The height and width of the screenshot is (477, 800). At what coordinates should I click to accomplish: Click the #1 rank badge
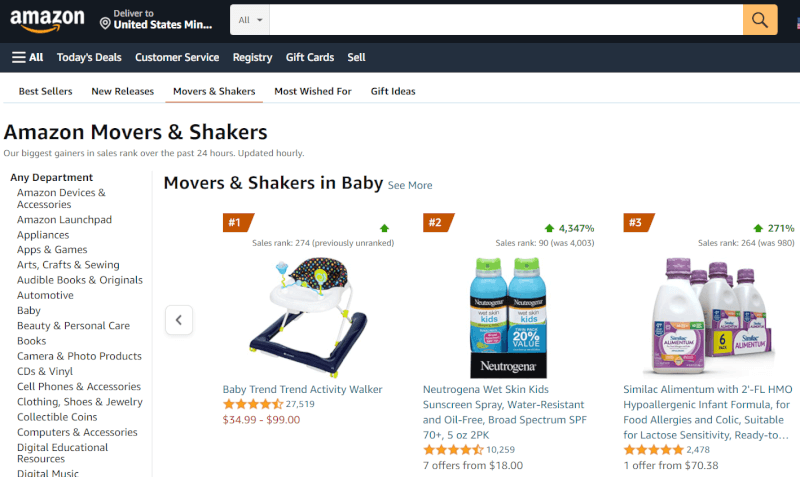click(x=236, y=222)
